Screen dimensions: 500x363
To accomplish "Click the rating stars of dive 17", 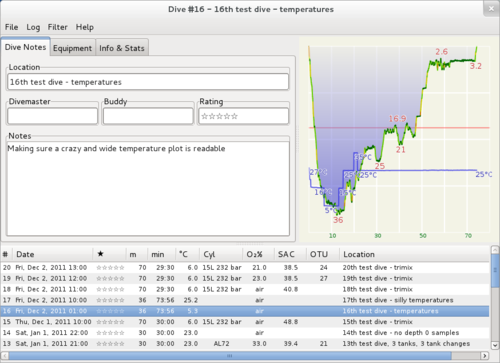I will point(110,300).
